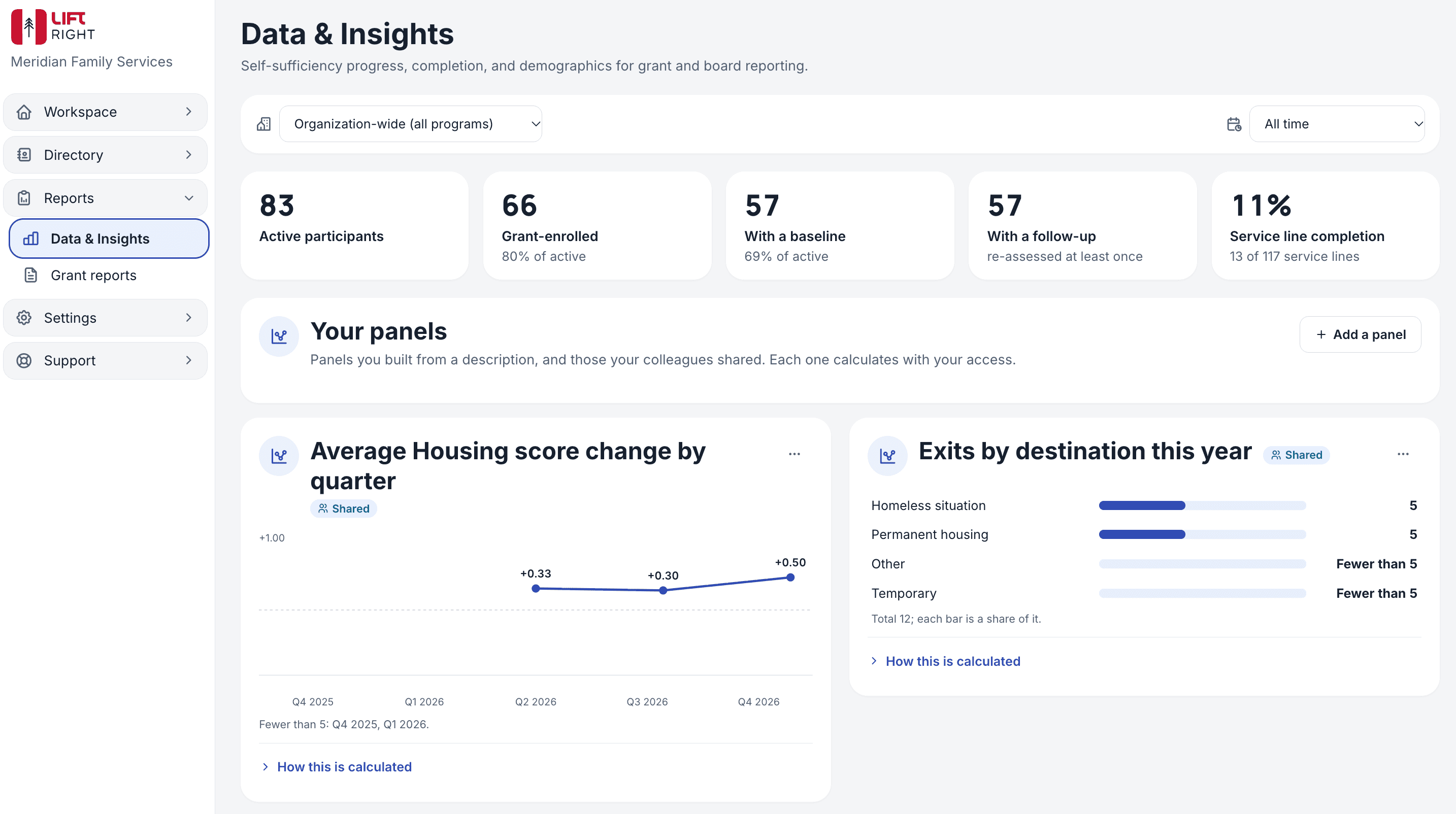Screen dimensions: 1456x814
Task: Click the Support lifebuoy icon
Action: pyautogui.click(x=24, y=360)
